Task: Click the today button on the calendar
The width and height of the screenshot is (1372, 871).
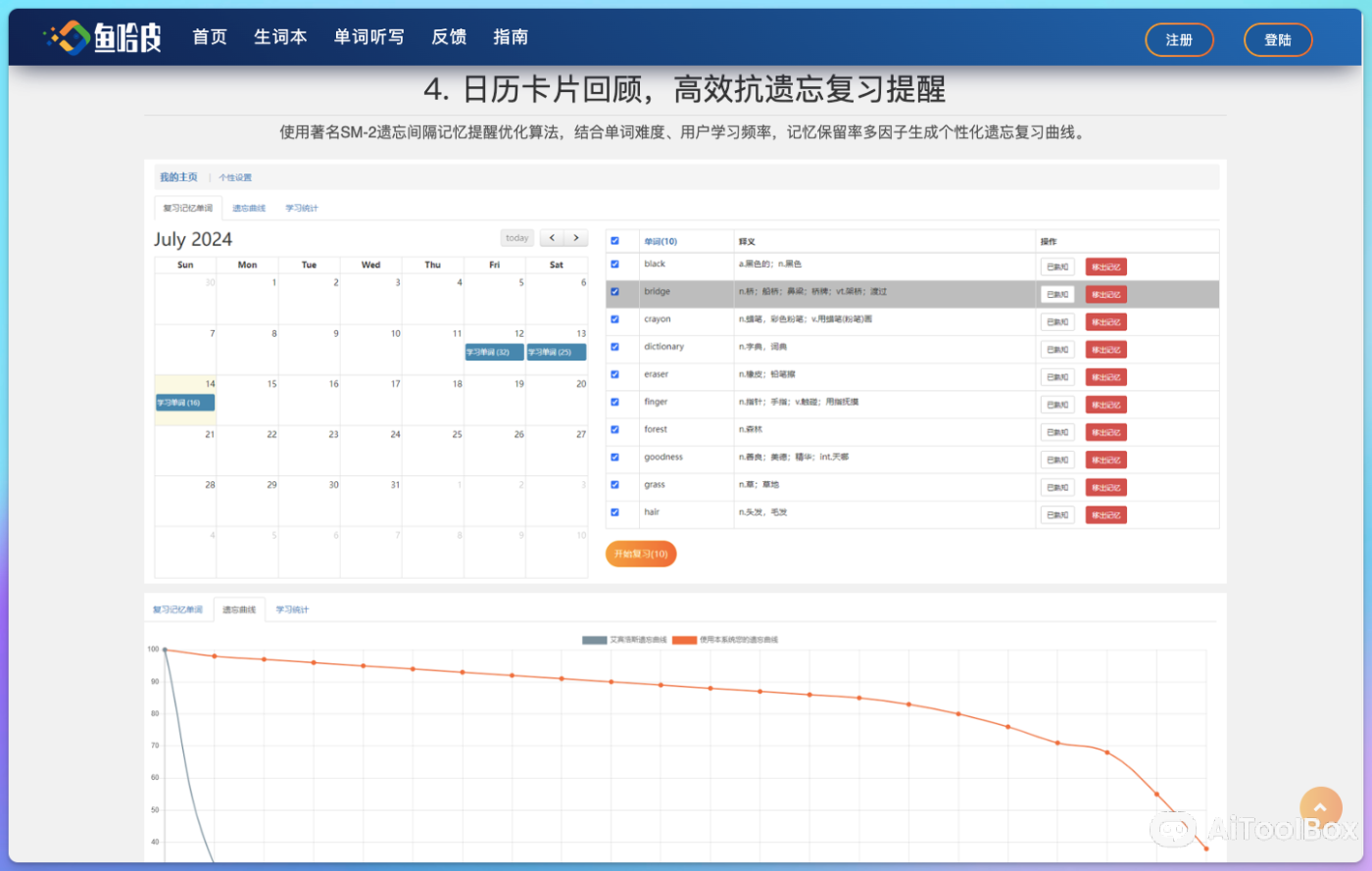Action: pyautogui.click(x=516, y=238)
